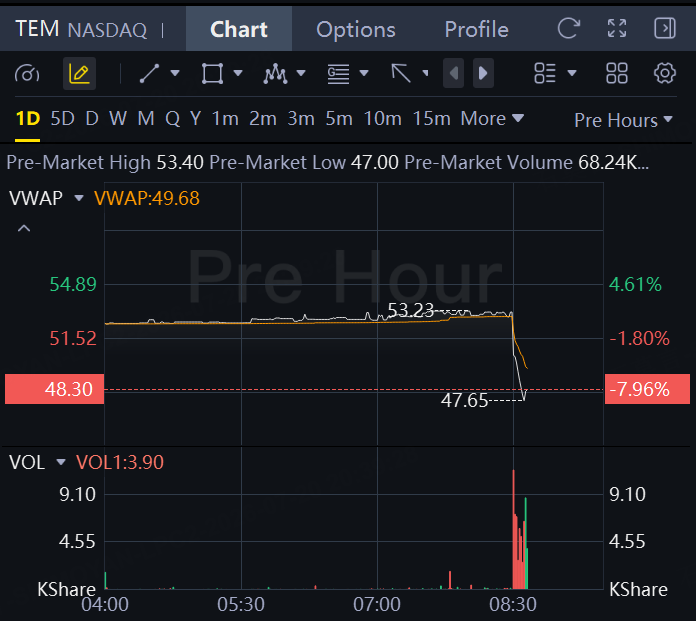Expand chart to fullscreen

coord(617,28)
